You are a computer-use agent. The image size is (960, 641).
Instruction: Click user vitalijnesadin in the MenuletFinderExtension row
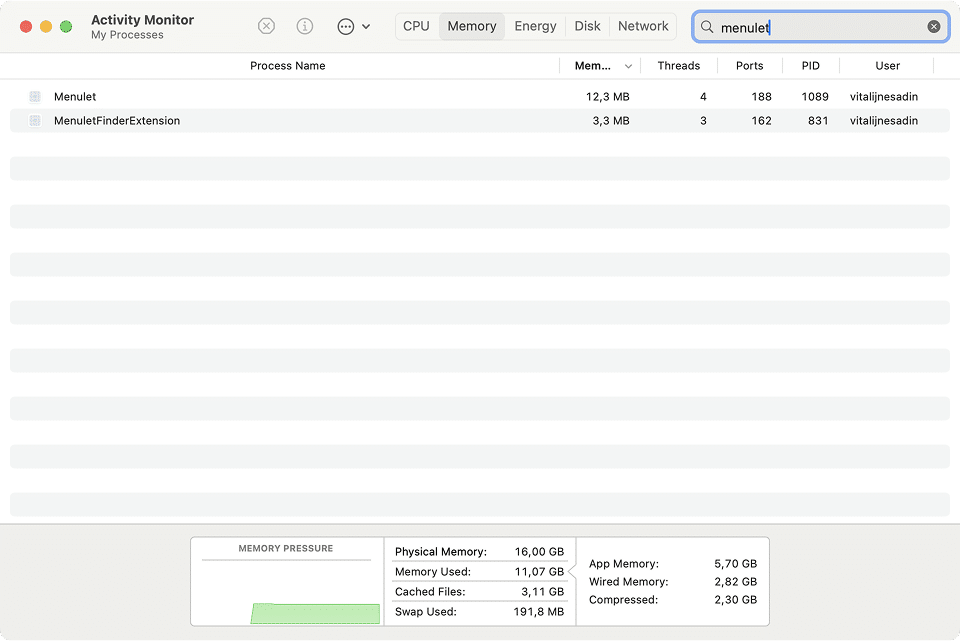click(883, 121)
